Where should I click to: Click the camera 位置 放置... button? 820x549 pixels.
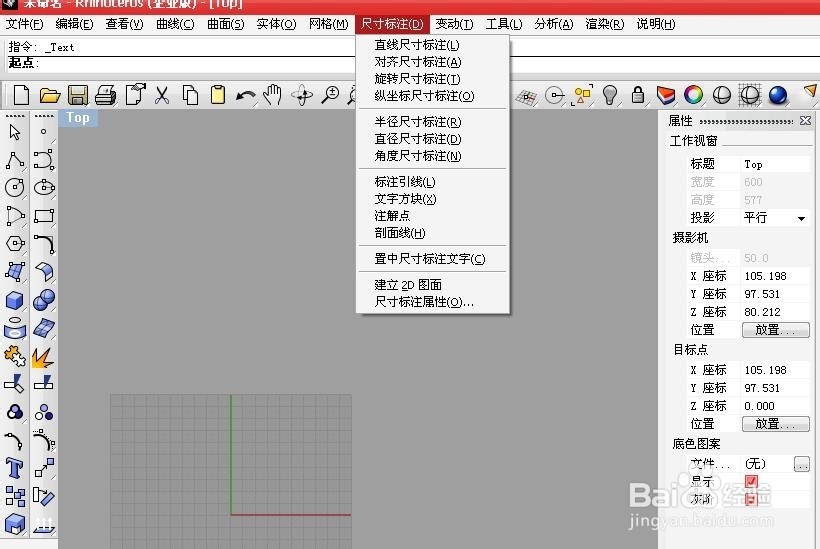[776, 330]
